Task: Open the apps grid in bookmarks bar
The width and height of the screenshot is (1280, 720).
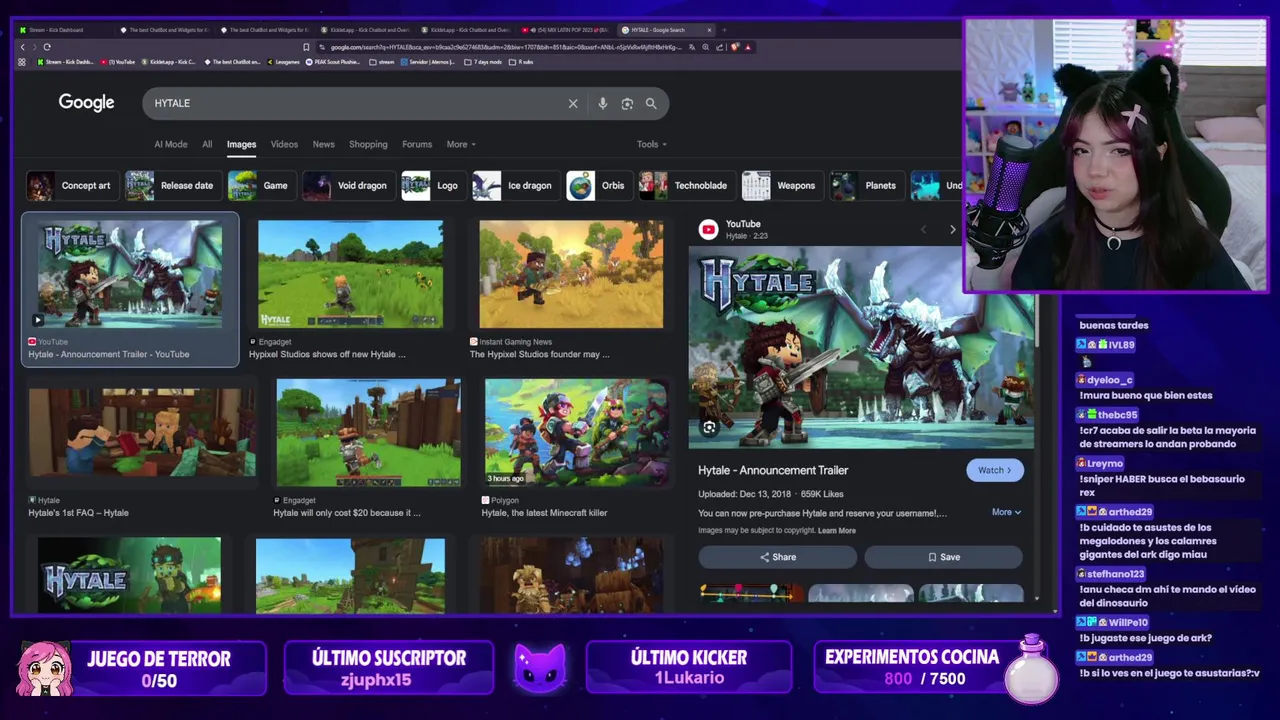Action: coord(22,62)
